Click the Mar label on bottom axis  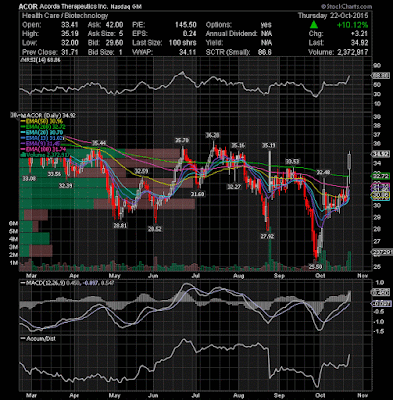(31, 395)
